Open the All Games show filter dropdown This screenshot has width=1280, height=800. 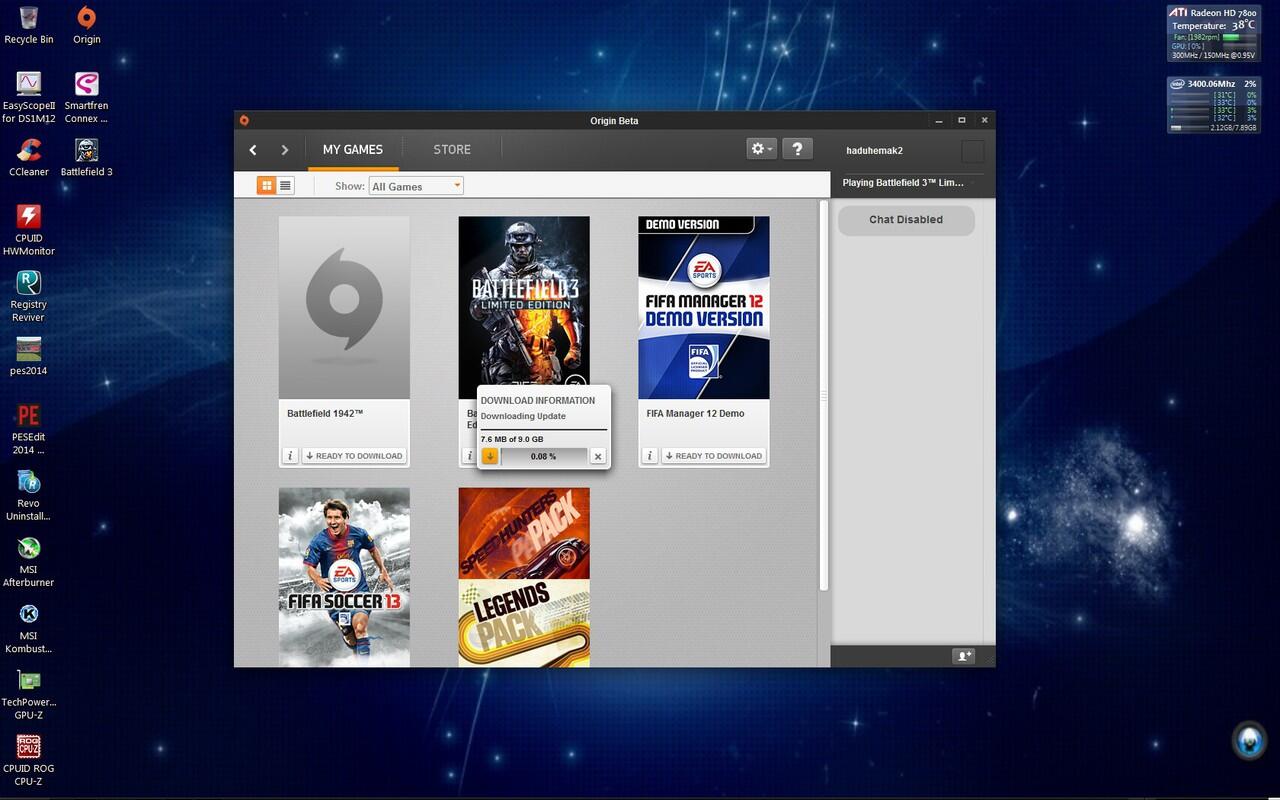pyautogui.click(x=416, y=186)
